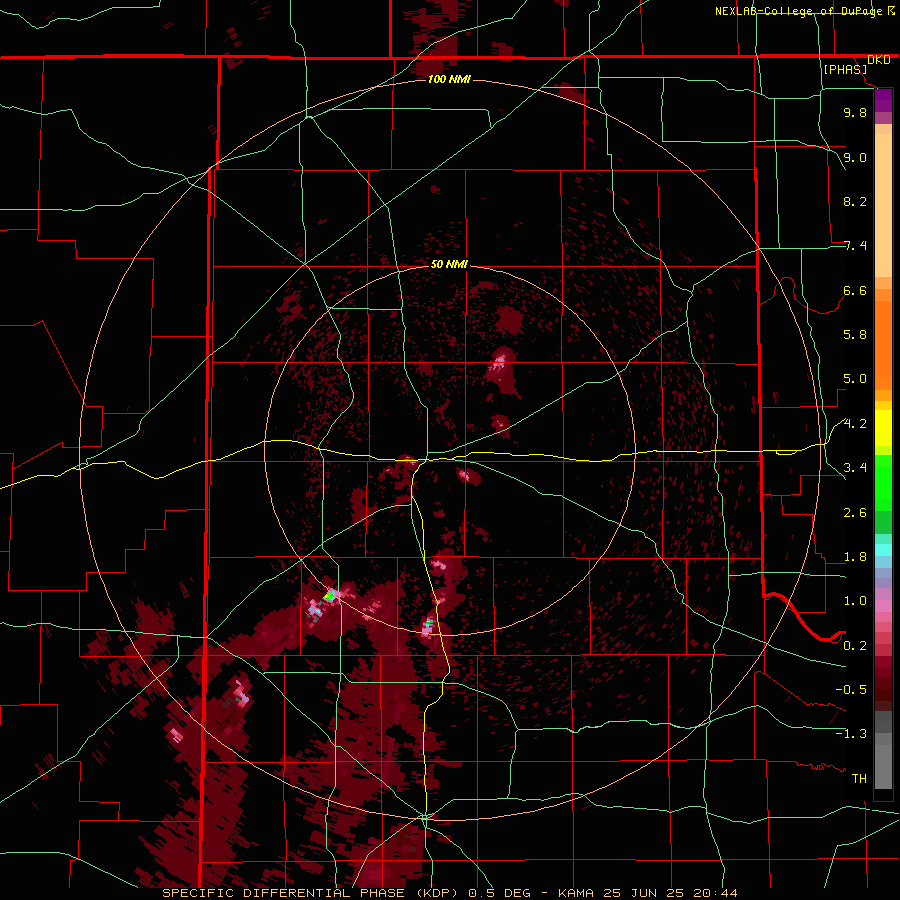The width and height of the screenshot is (900, 900).
Task: Pick the cyan segment of the color bar
Action: (x=883, y=549)
